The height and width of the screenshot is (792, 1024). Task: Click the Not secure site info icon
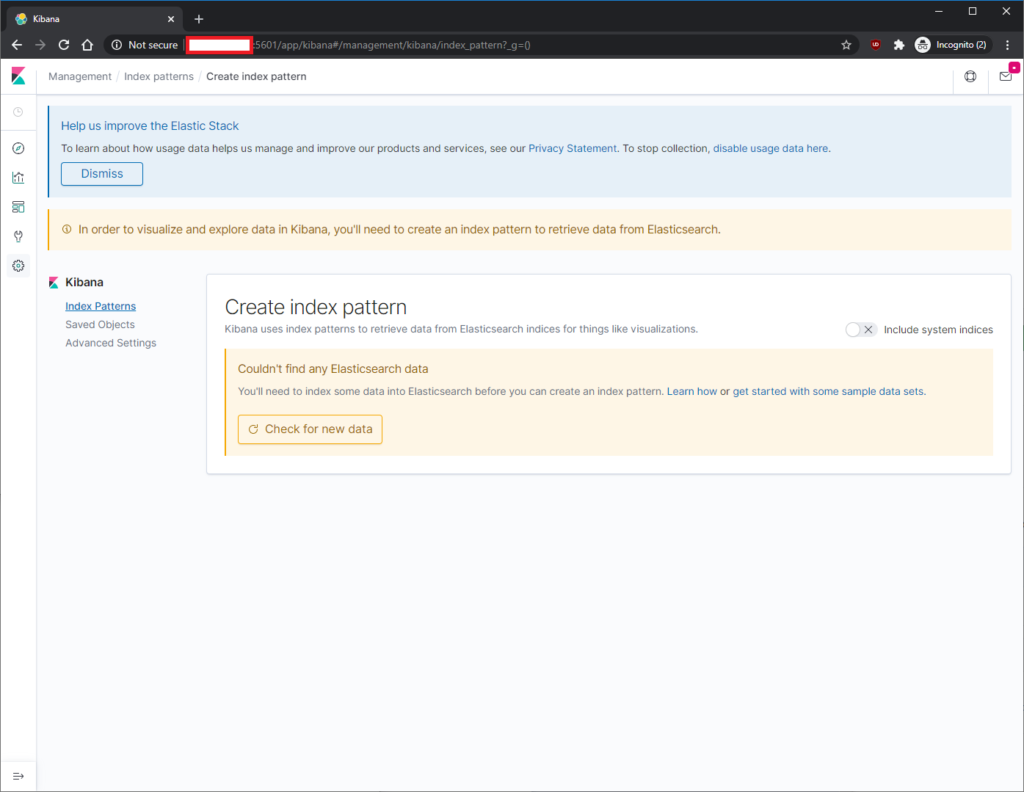pyautogui.click(x=117, y=45)
